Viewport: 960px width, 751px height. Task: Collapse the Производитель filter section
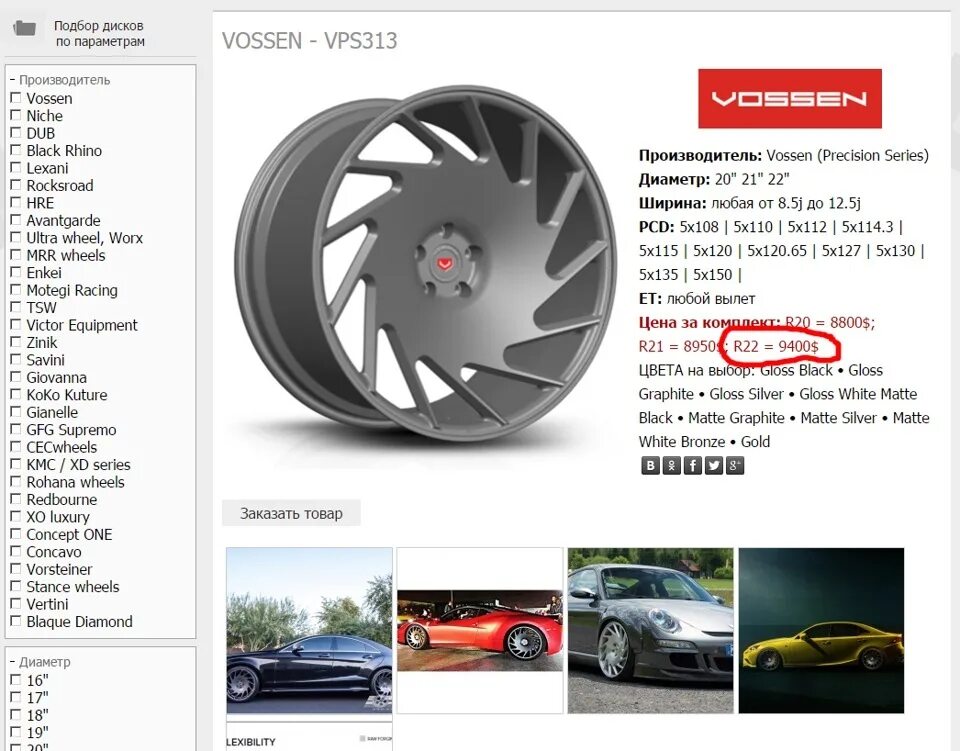tap(60, 80)
